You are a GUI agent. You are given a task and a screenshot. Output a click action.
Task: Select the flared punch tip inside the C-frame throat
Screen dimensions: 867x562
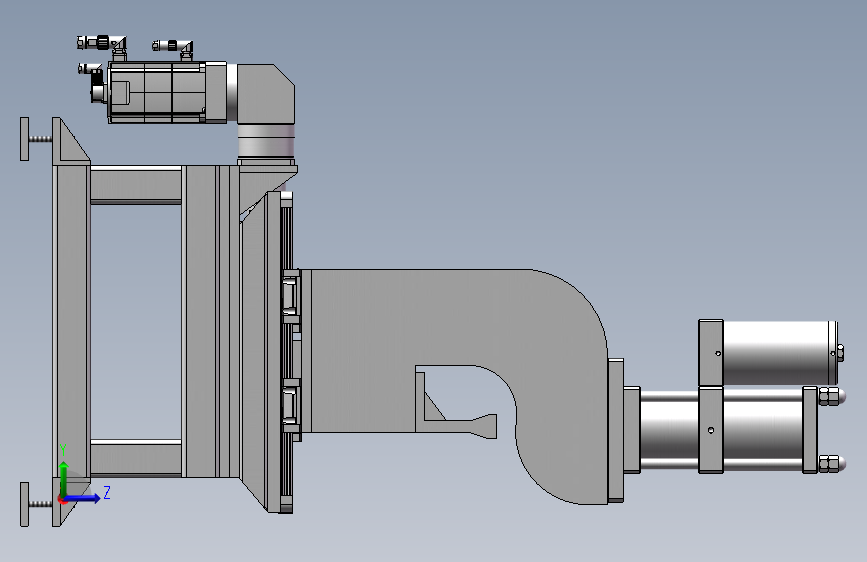[x=484, y=426]
